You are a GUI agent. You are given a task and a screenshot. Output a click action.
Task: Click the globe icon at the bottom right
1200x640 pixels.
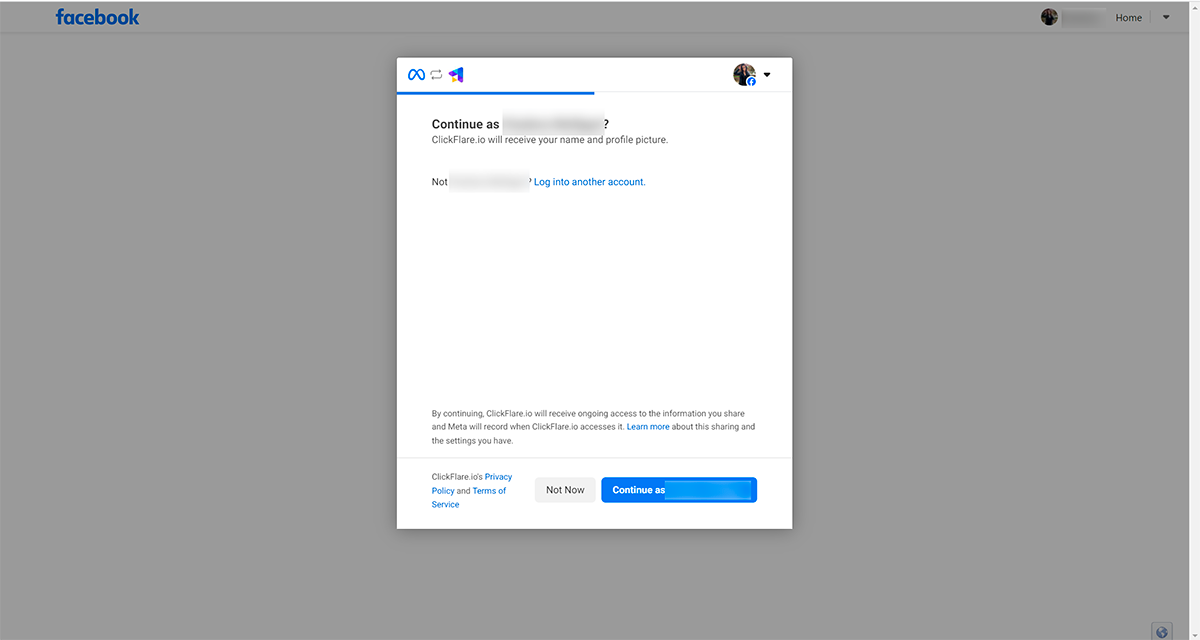[1161, 632]
